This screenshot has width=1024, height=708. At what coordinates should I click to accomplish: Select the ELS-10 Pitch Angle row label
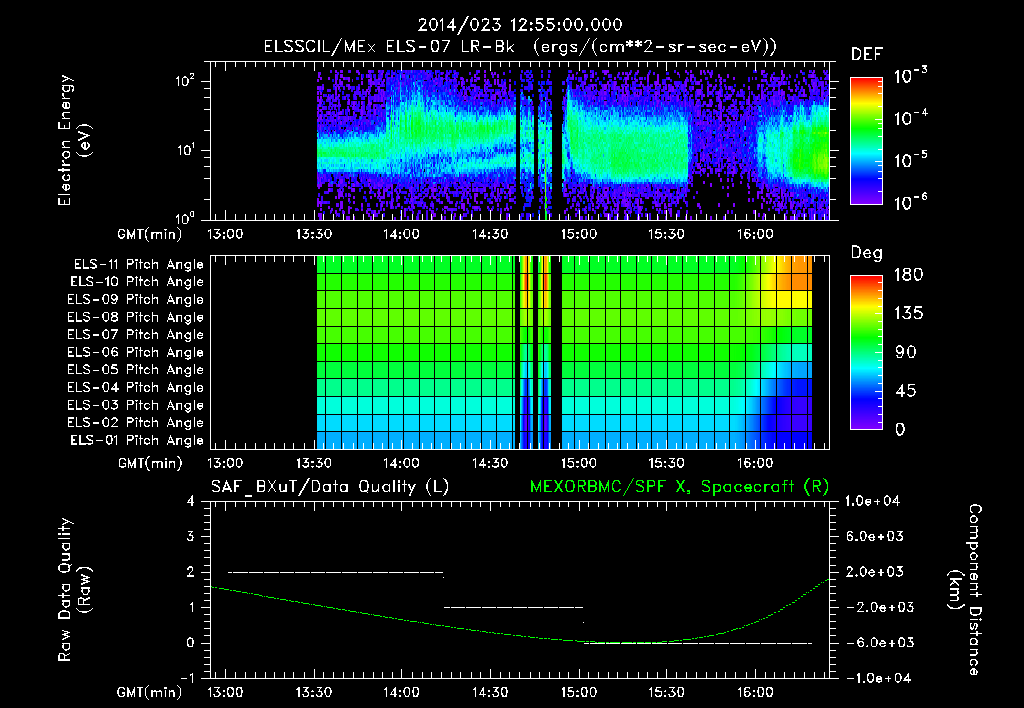coord(137,282)
